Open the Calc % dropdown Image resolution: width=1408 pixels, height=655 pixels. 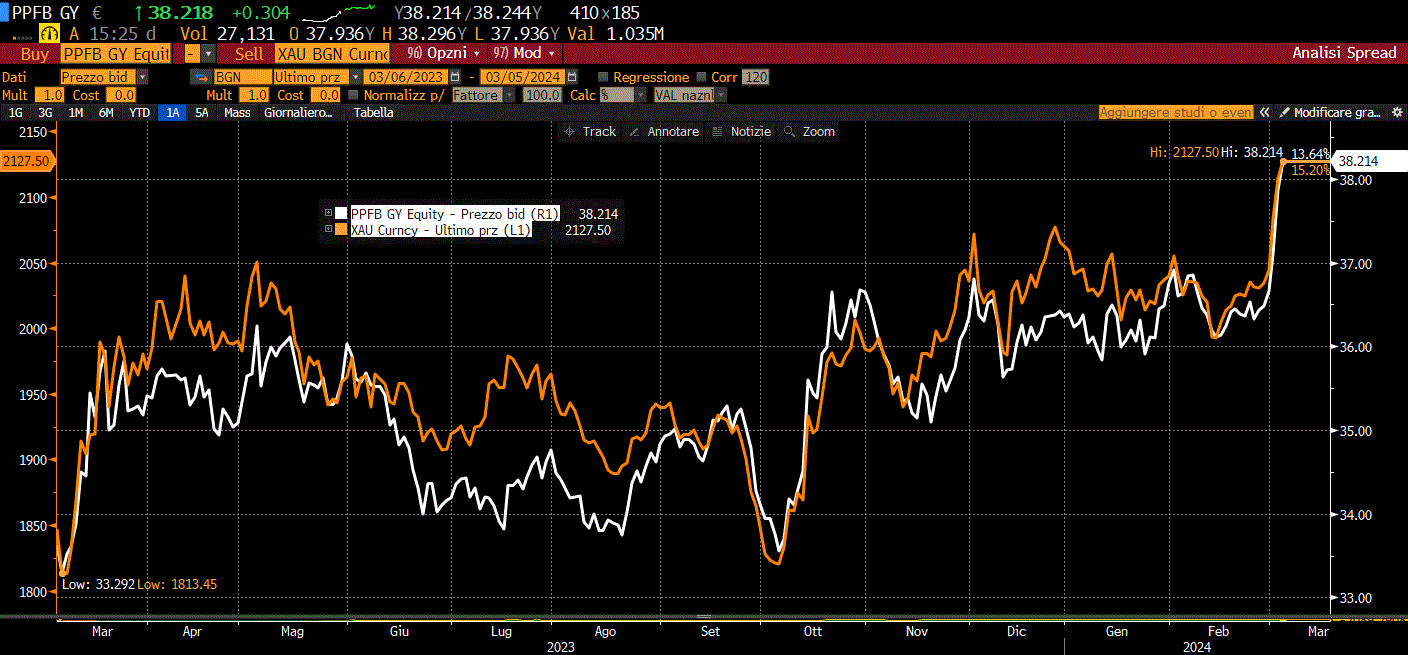point(639,95)
